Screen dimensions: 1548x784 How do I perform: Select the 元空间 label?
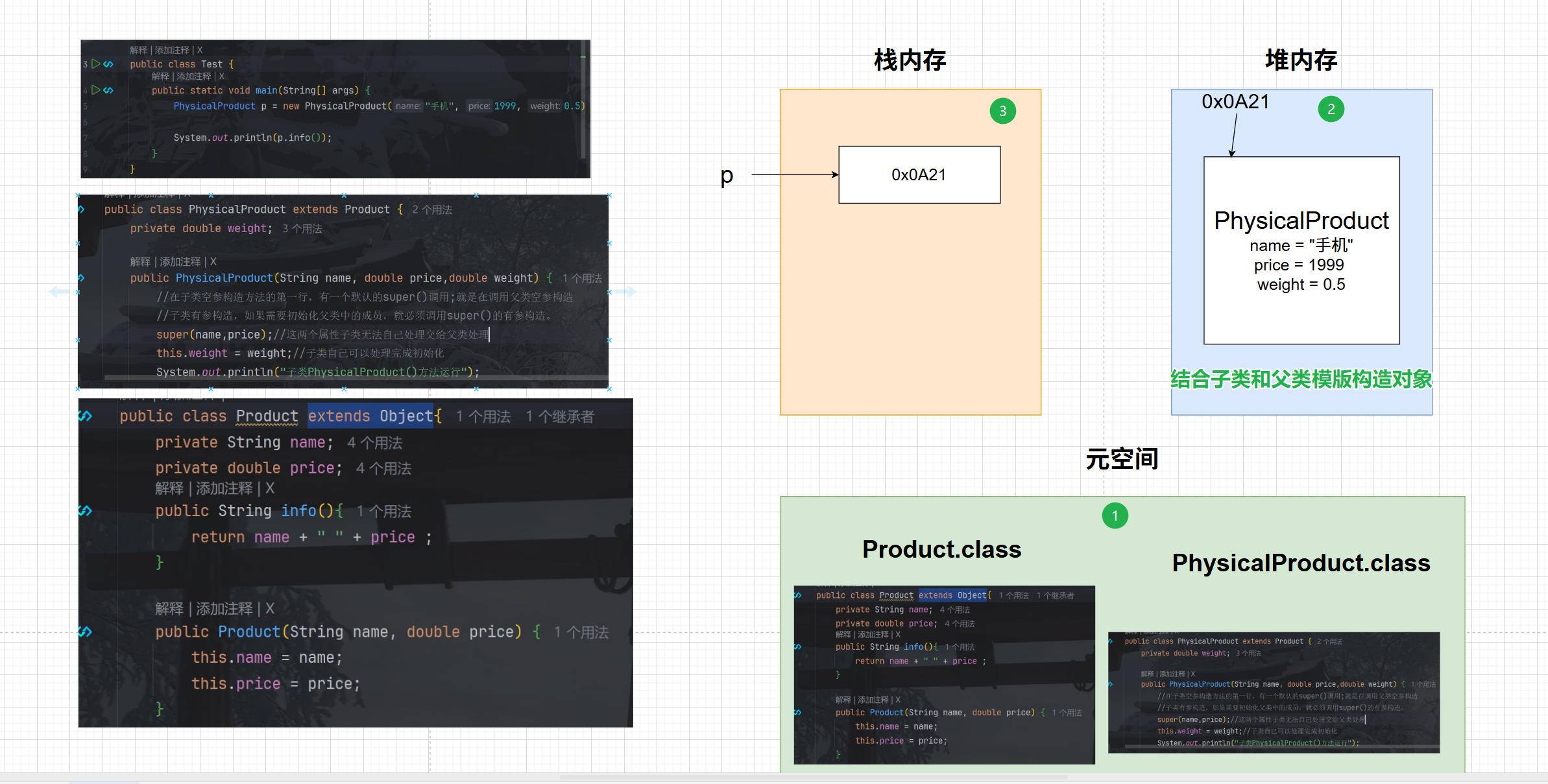(1122, 459)
